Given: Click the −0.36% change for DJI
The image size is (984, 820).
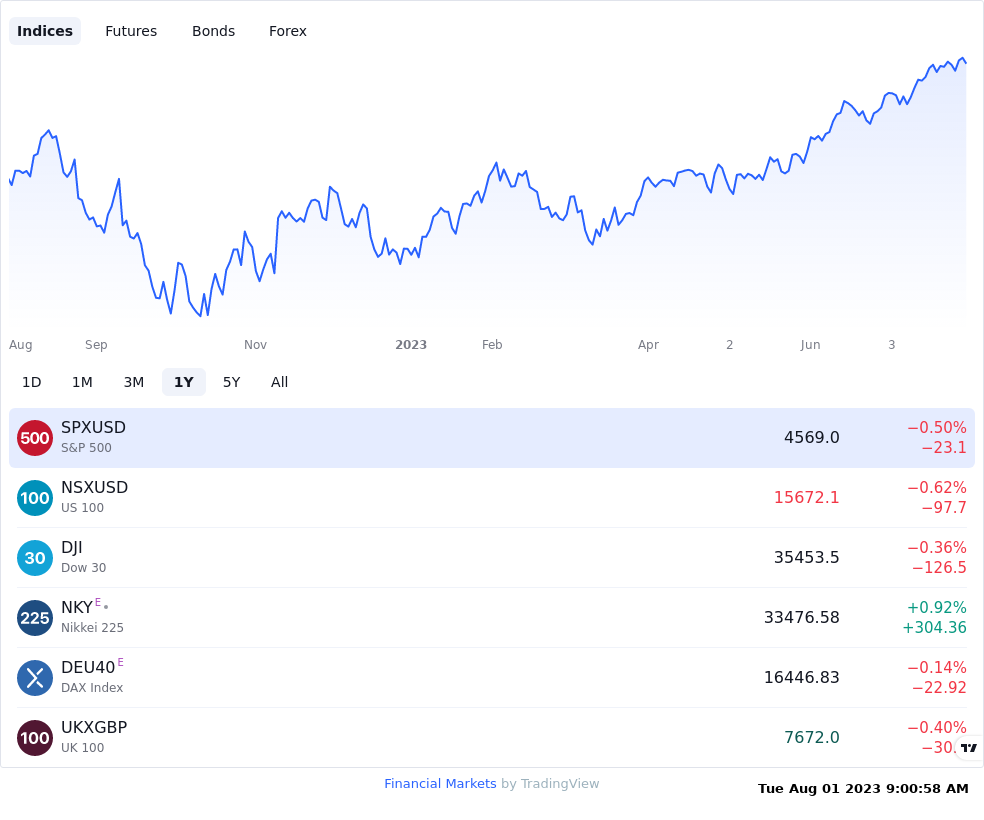Looking at the screenshot, I should (x=937, y=547).
